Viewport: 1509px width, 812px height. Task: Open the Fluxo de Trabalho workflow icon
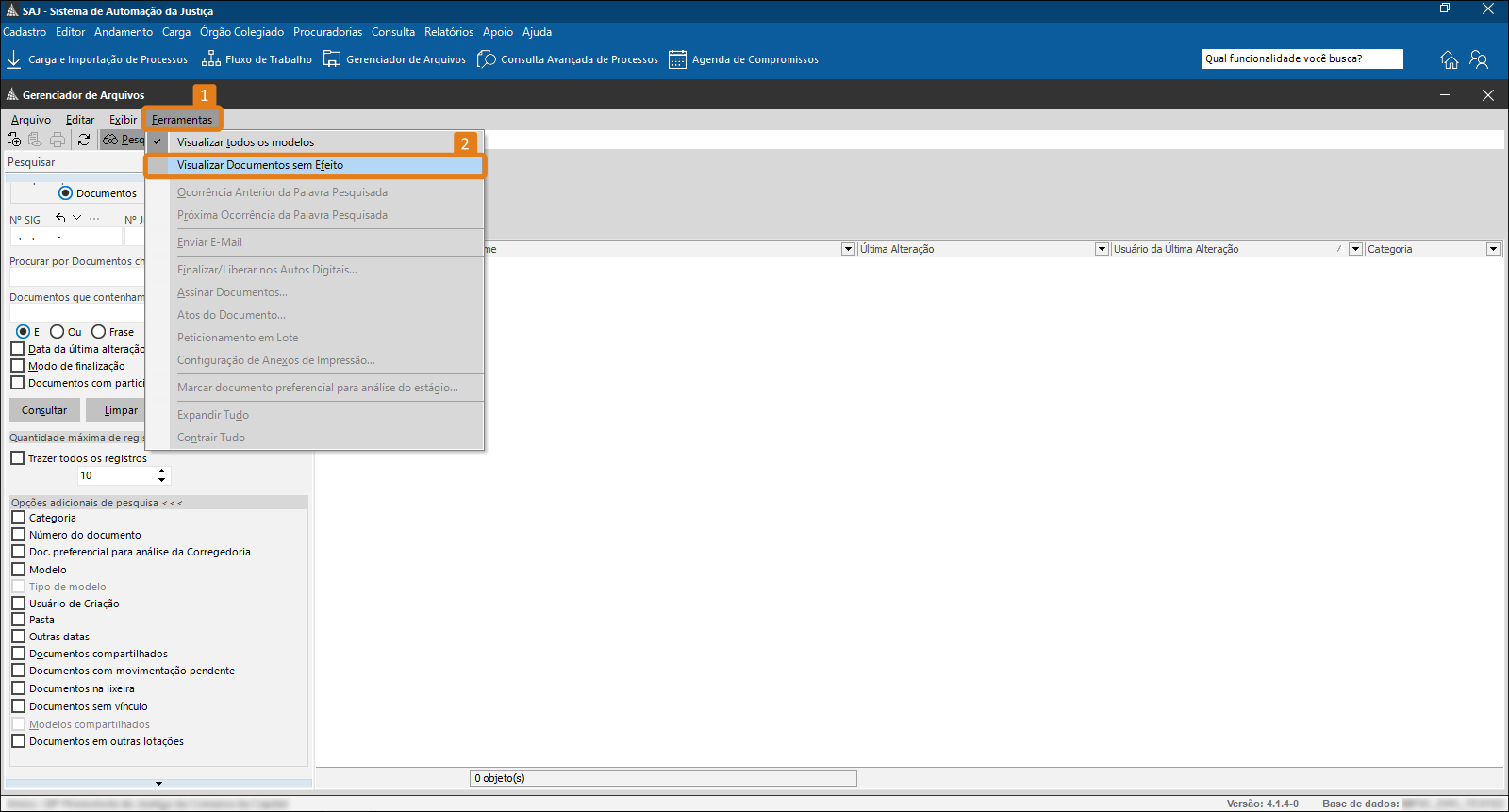point(211,59)
